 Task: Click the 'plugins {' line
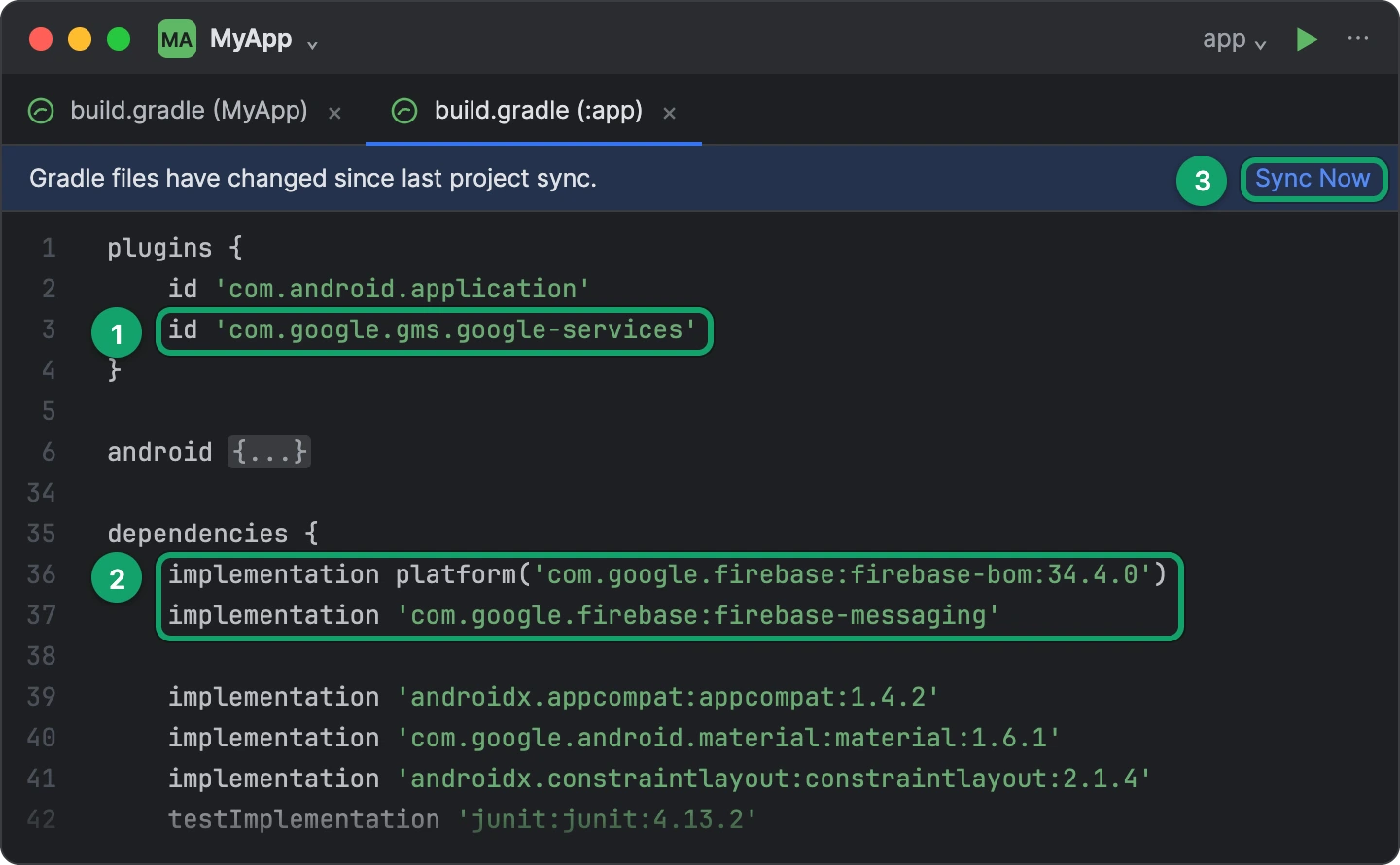pyautogui.click(x=175, y=248)
